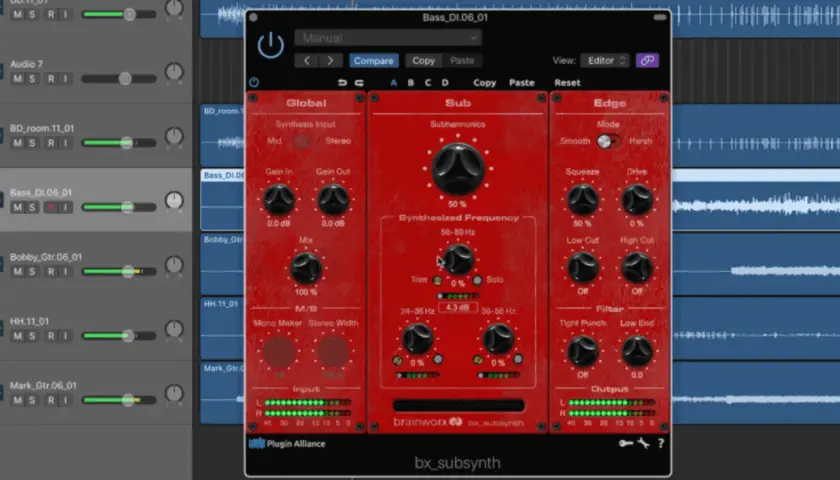Click the Plugin Alliance logo
Viewport: 840px width, 480px height.
click(x=287, y=444)
